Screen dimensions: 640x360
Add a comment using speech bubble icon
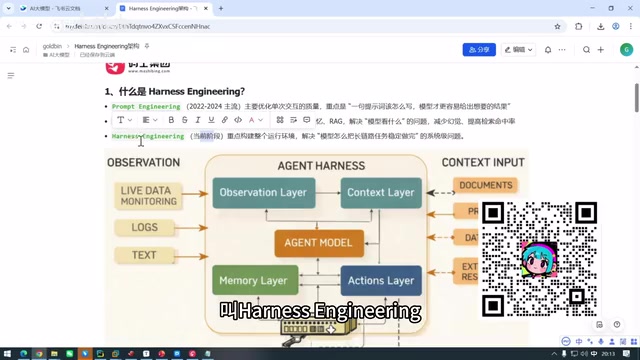coord(307,120)
